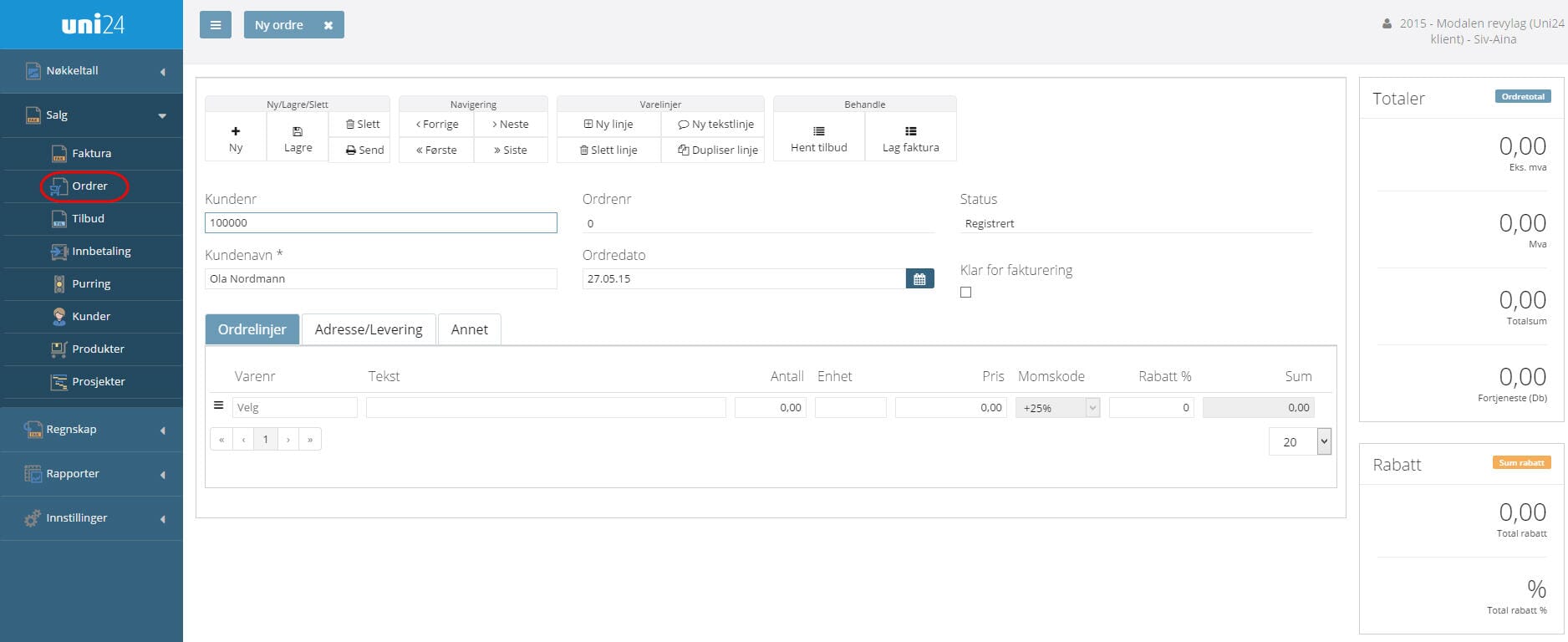Click the Ny plus icon

tap(236, 131)
